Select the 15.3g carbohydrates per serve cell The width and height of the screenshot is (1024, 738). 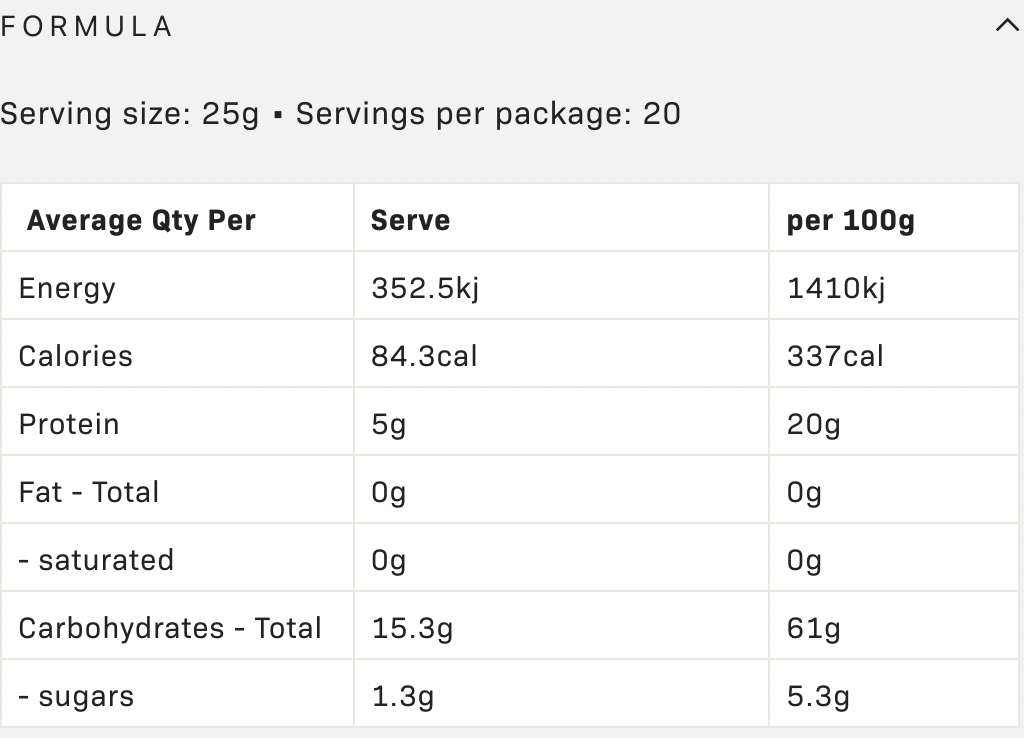pyautogui.click(x=412, y=628)
